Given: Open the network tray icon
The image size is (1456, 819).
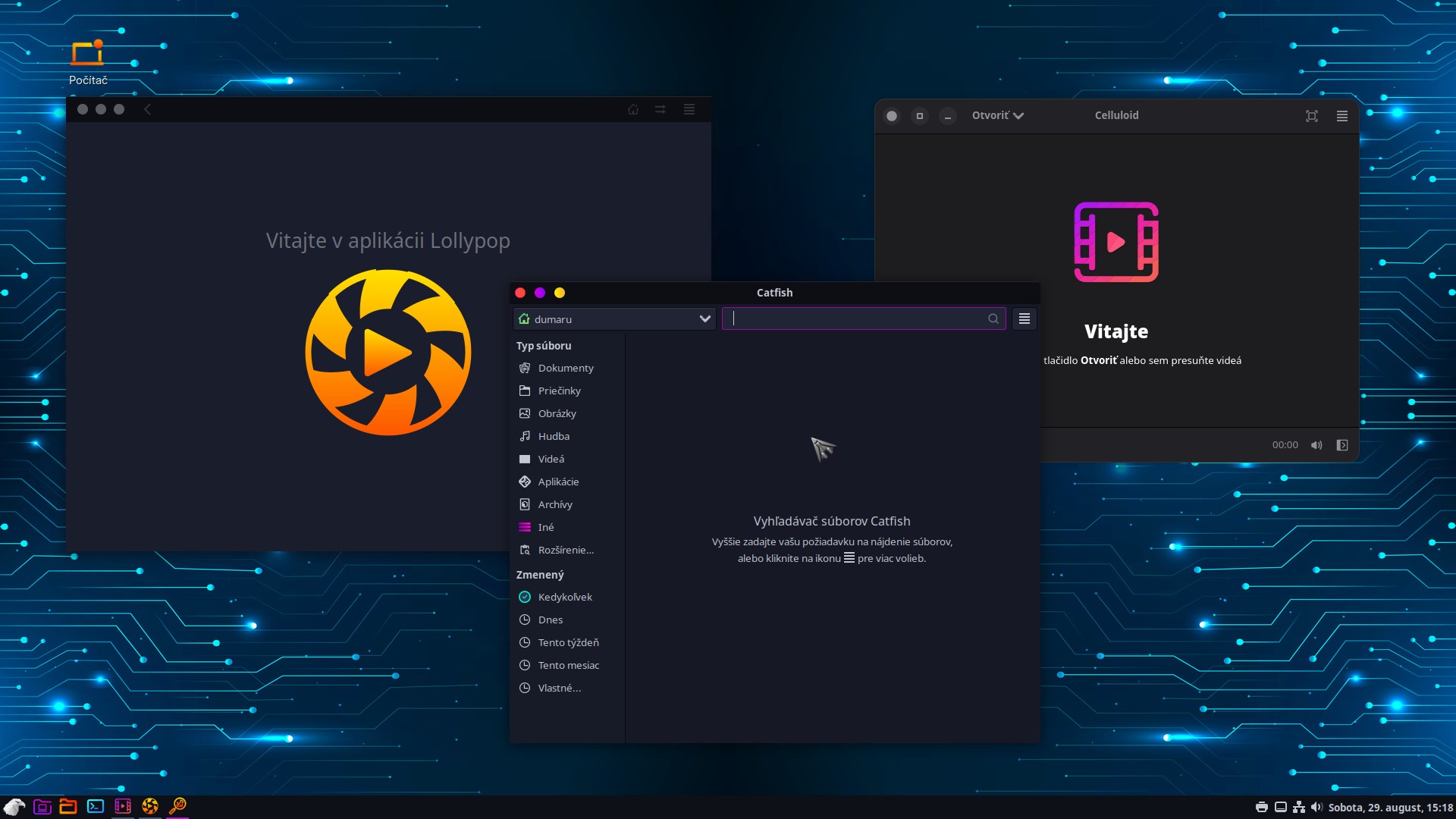Looking at the screenshot, I should point(1299,808).
